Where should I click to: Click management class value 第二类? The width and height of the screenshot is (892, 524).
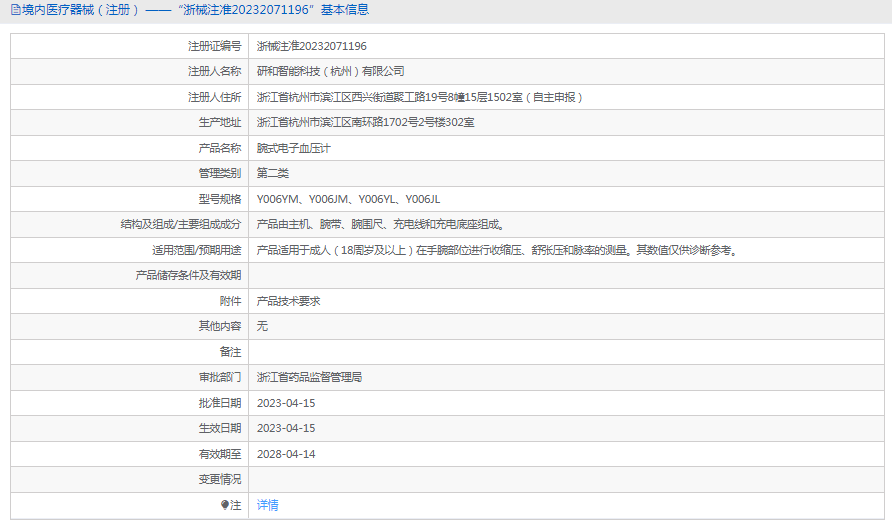tap(272, 173)
